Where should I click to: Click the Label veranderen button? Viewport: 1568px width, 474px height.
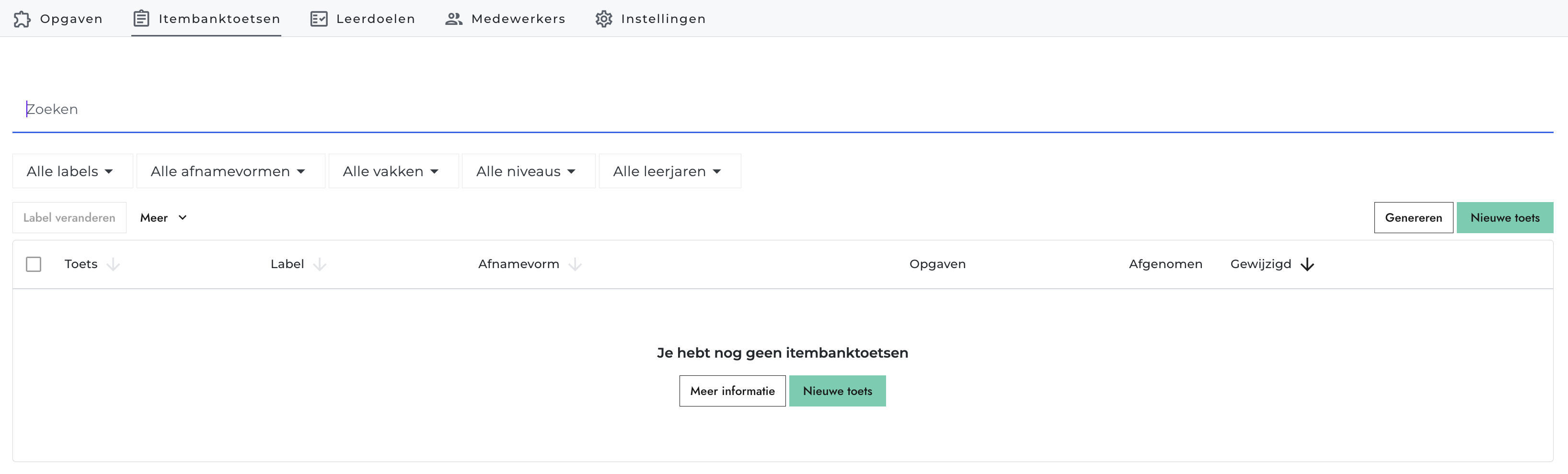click(x=69, y=218)
